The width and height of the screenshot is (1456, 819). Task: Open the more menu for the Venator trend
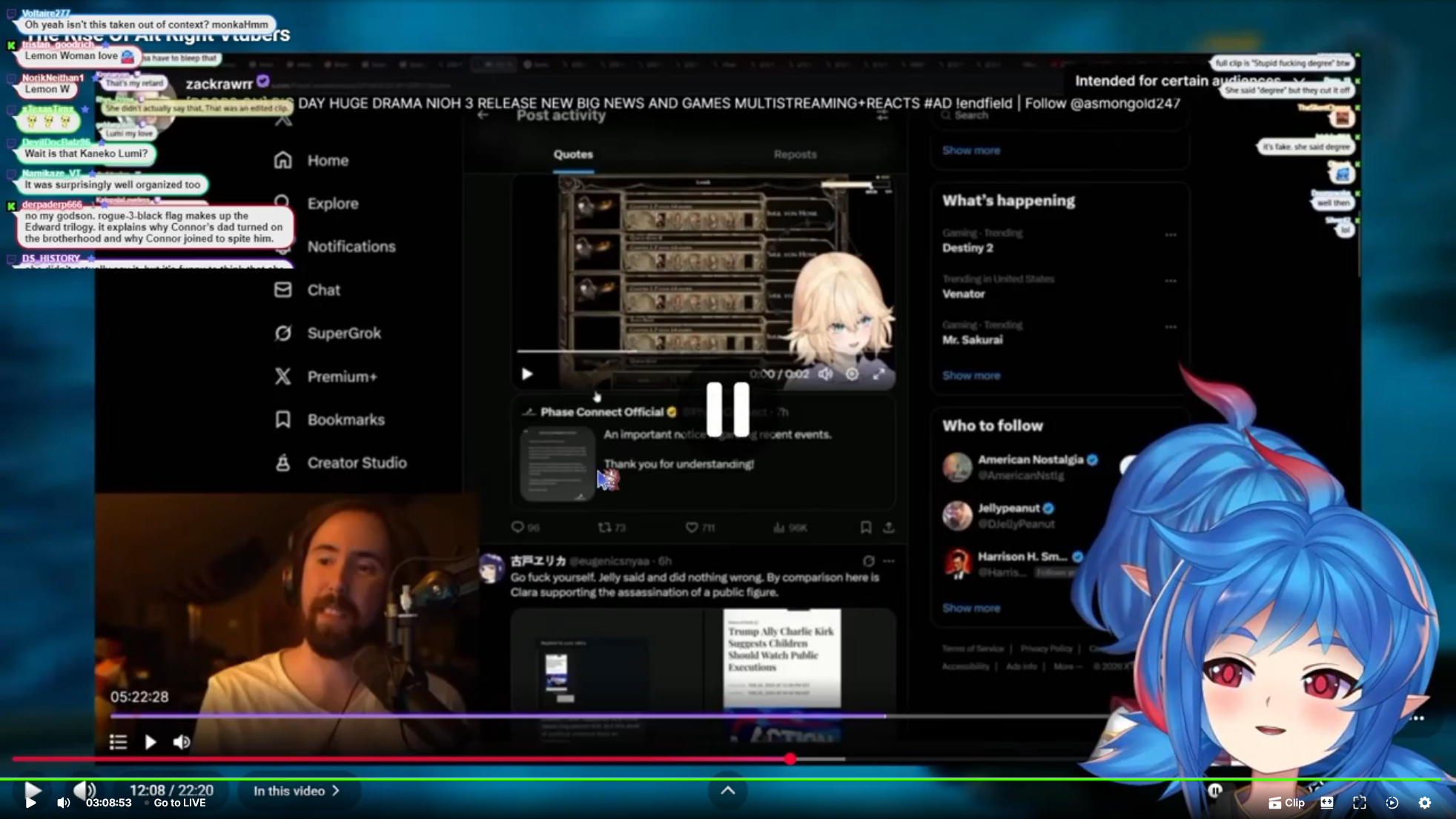coord(1171,281)
